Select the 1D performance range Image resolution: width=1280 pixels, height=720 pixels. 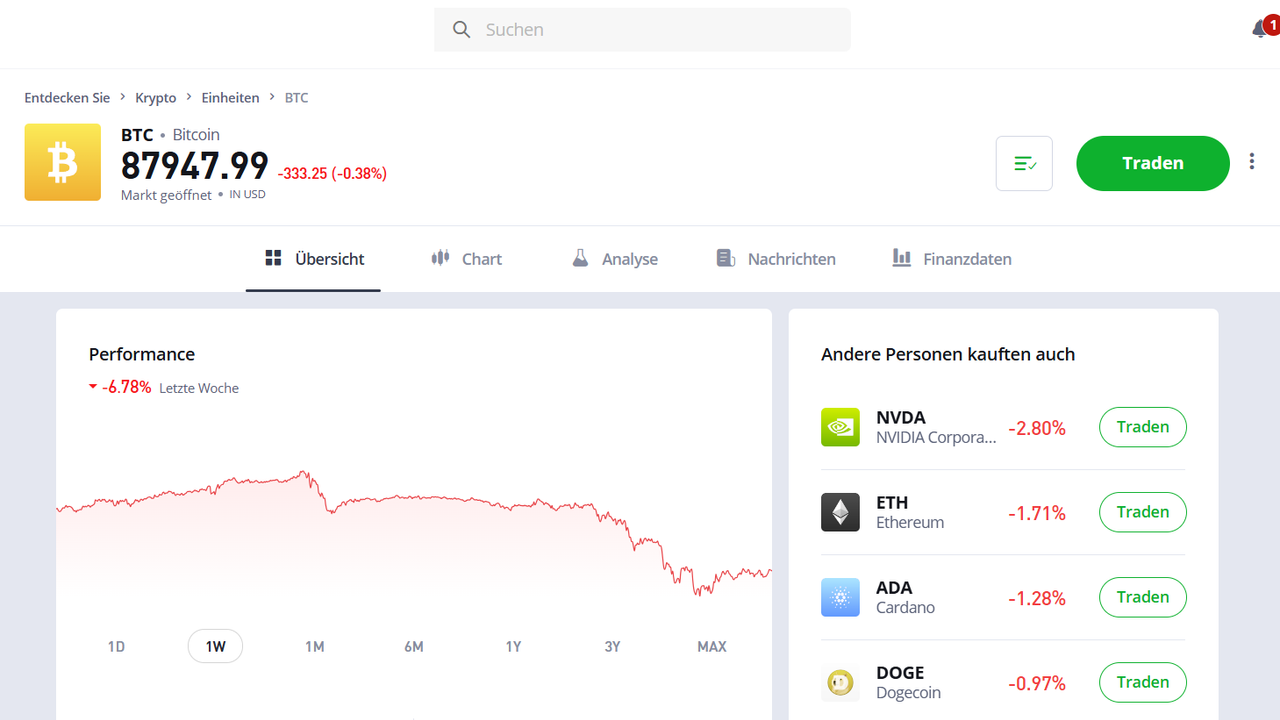pos(116,647)
